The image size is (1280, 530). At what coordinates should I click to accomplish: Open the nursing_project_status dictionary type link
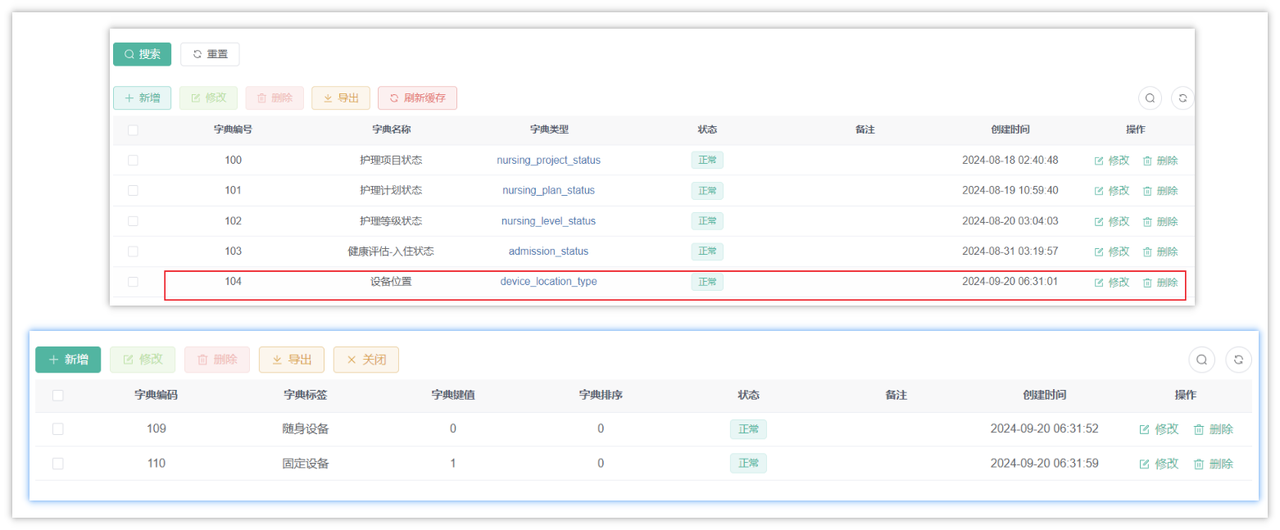click(x=548, y=160)
